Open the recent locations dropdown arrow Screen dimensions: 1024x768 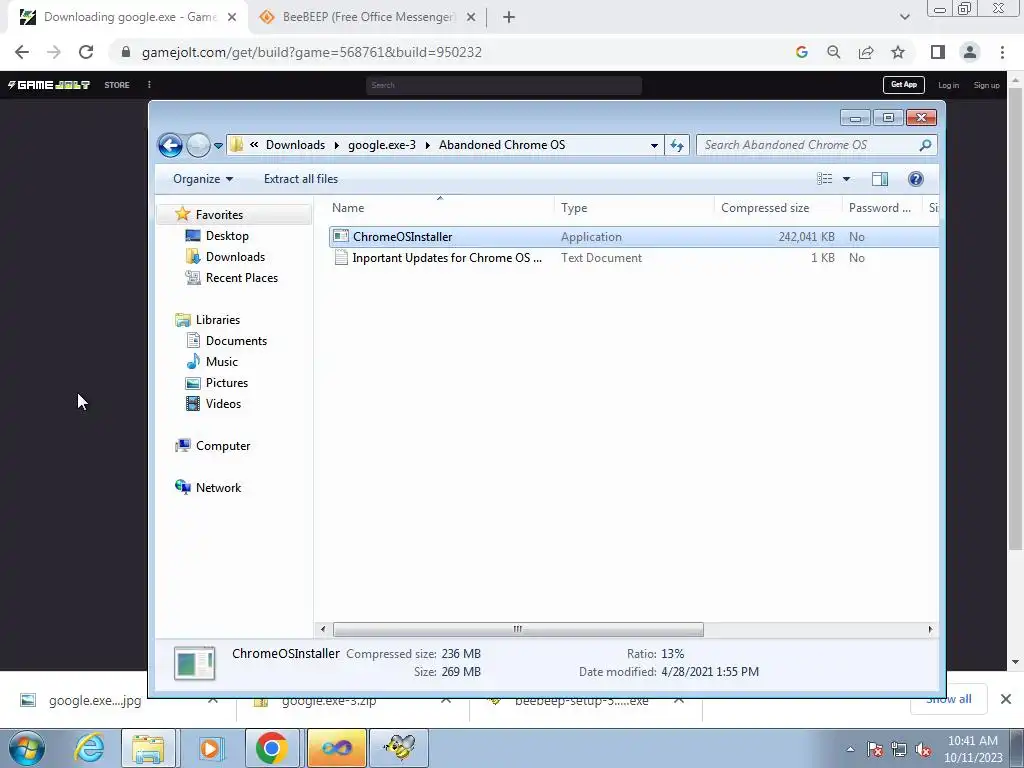pos(218,146)
